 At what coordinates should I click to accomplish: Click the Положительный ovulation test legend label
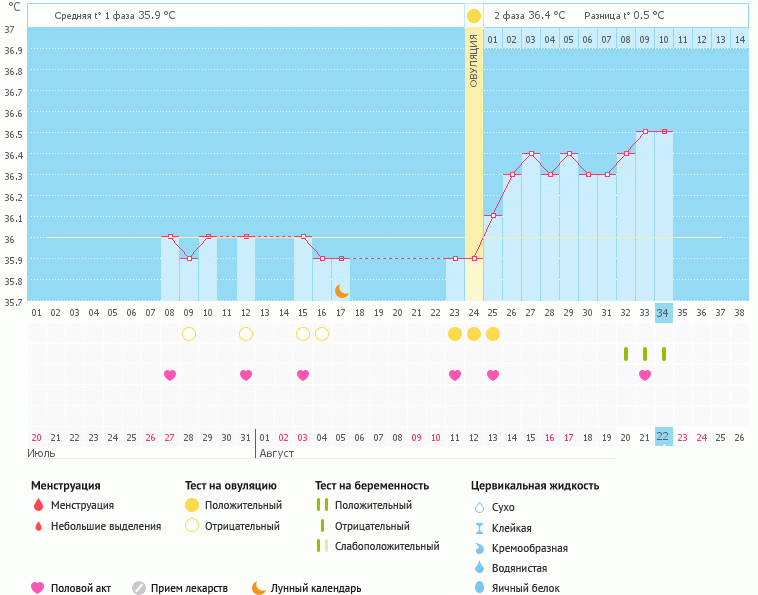click(243, 505)
